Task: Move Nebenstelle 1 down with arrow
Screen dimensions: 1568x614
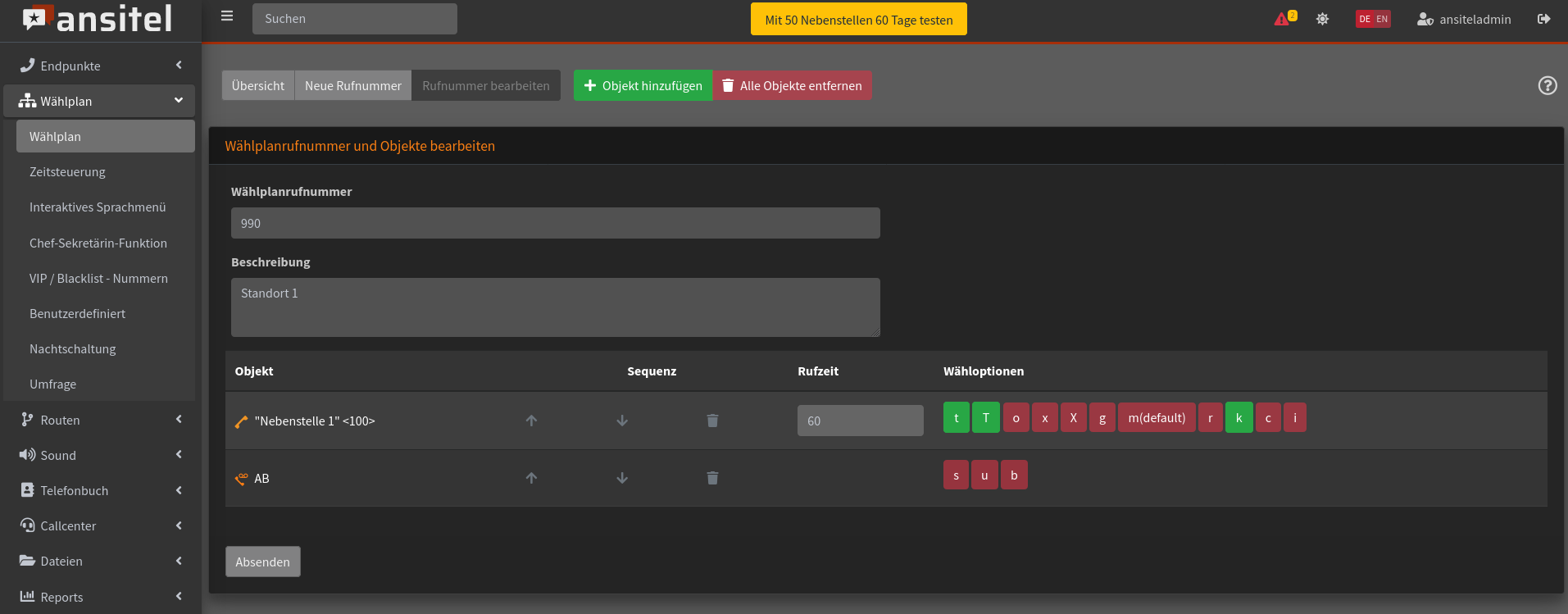Action: (622, 421)
